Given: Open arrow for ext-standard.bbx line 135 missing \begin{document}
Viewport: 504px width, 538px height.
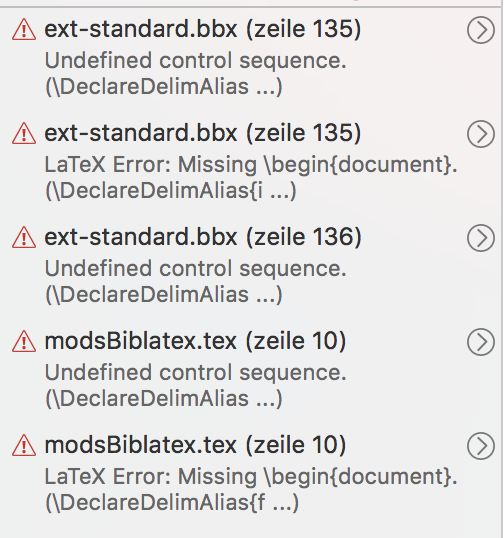Looking at the screenshot, I should (x=481, y=134).
